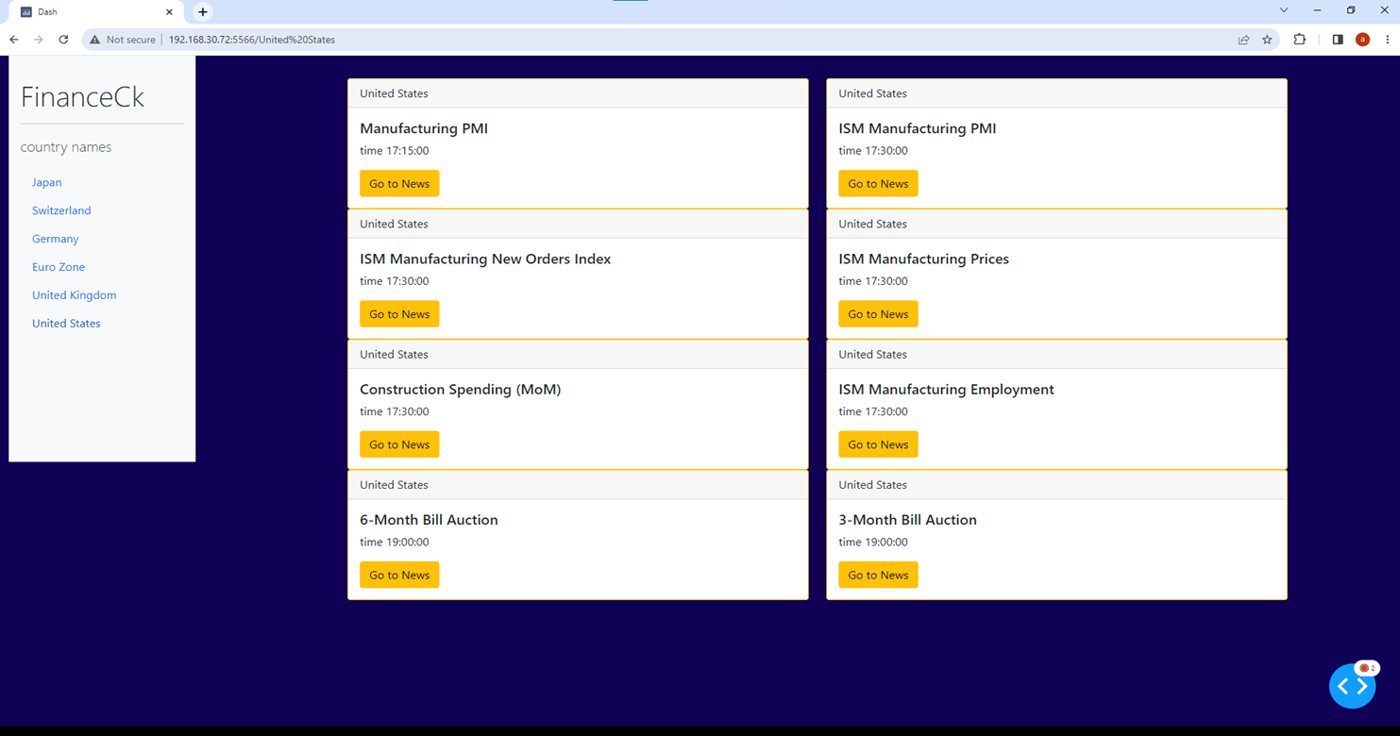Go to News for Construction Spending (MoM)

[399, 445]
